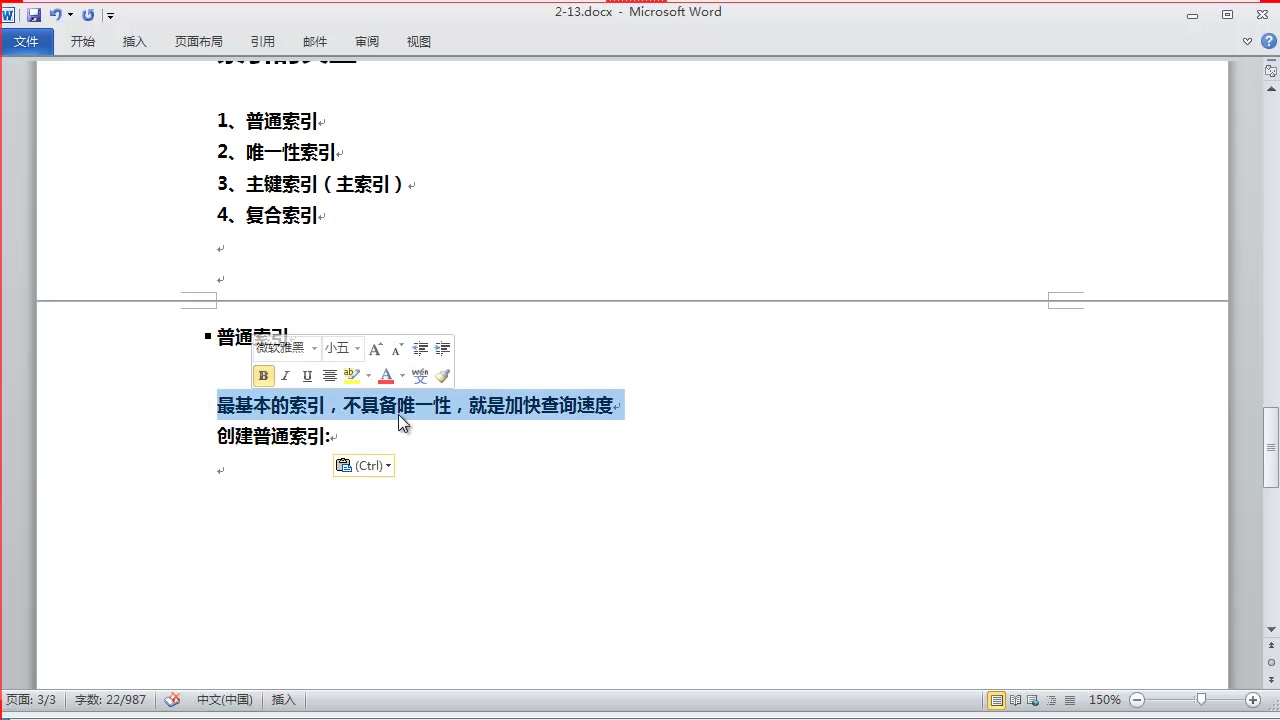Switch to Draft view
Image resolution: width=1280 pixels, height=720 pixels.
tap(1070, 700)
